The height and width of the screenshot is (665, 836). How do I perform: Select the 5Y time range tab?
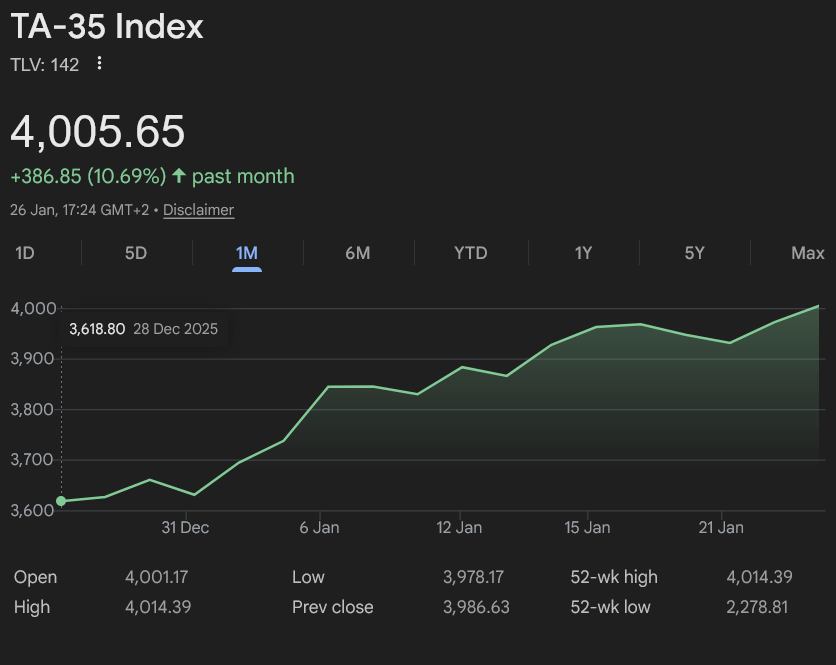tap(695, 253)
